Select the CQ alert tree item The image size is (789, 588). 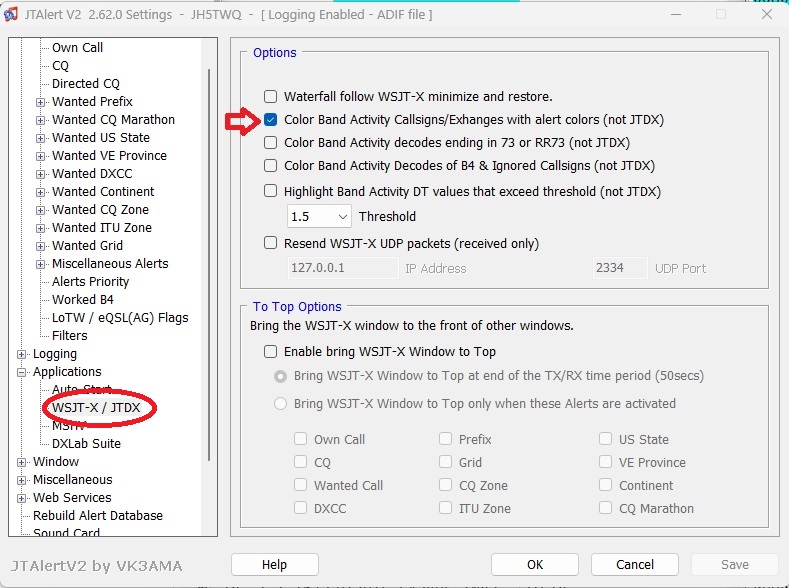[60, 65]
